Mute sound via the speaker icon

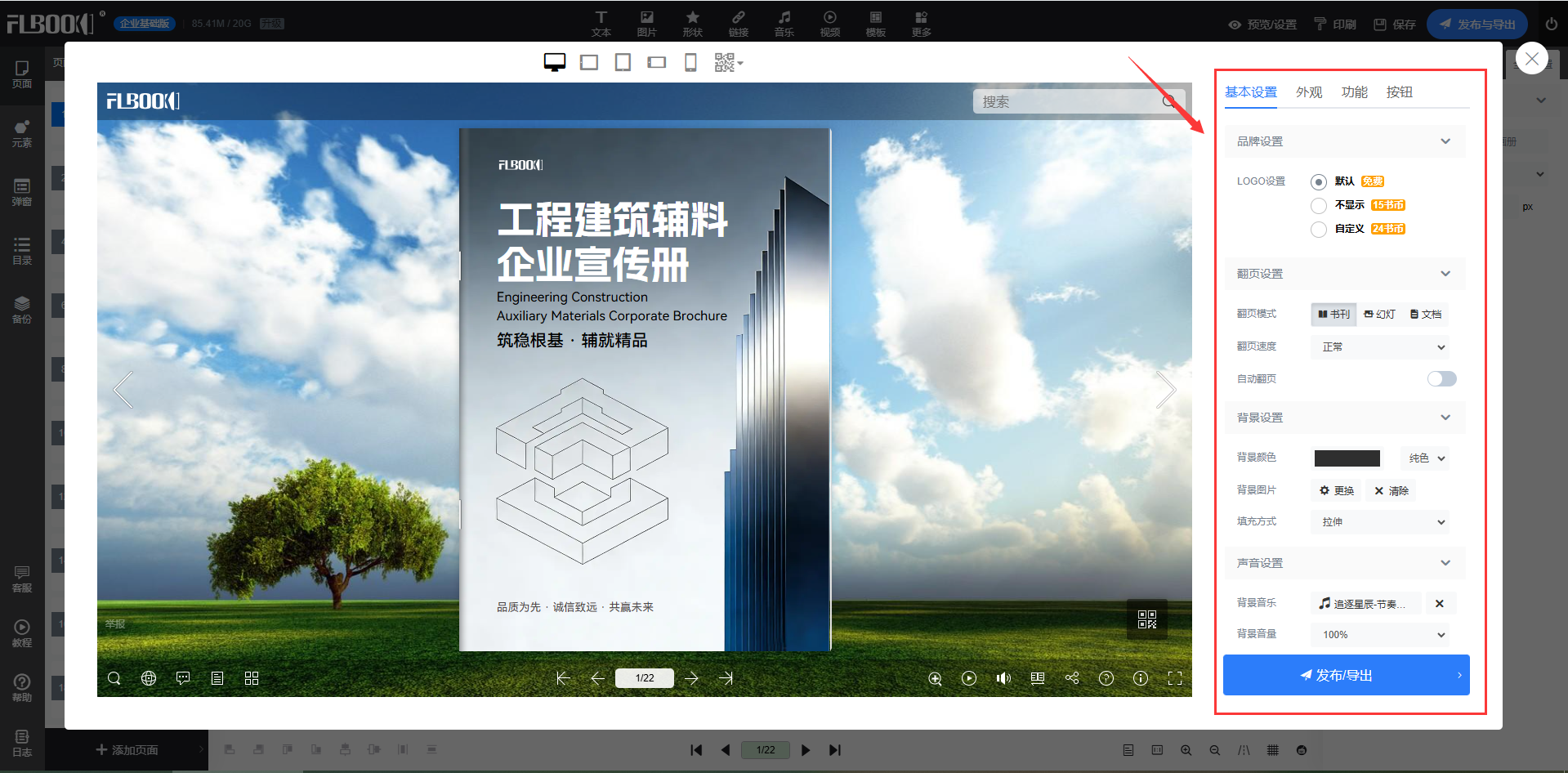coord(1003,678)
